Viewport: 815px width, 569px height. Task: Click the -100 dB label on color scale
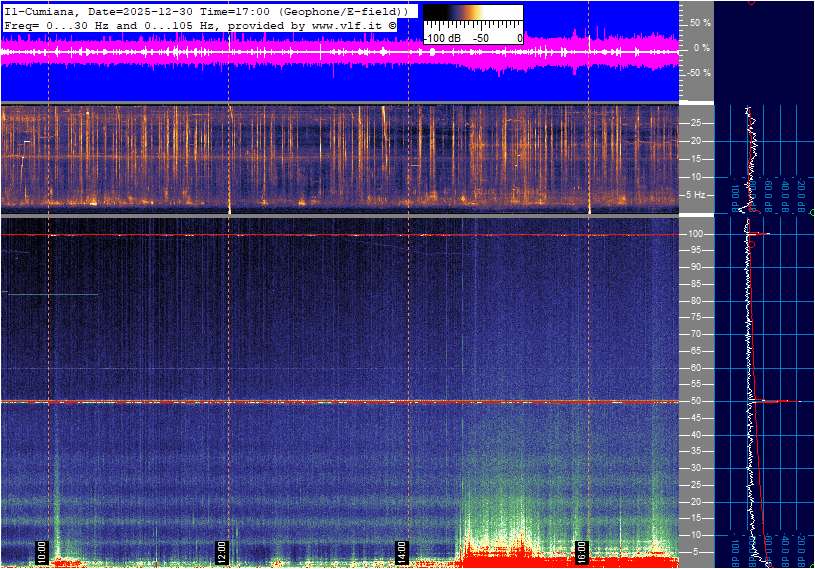(x=443, y=38)
